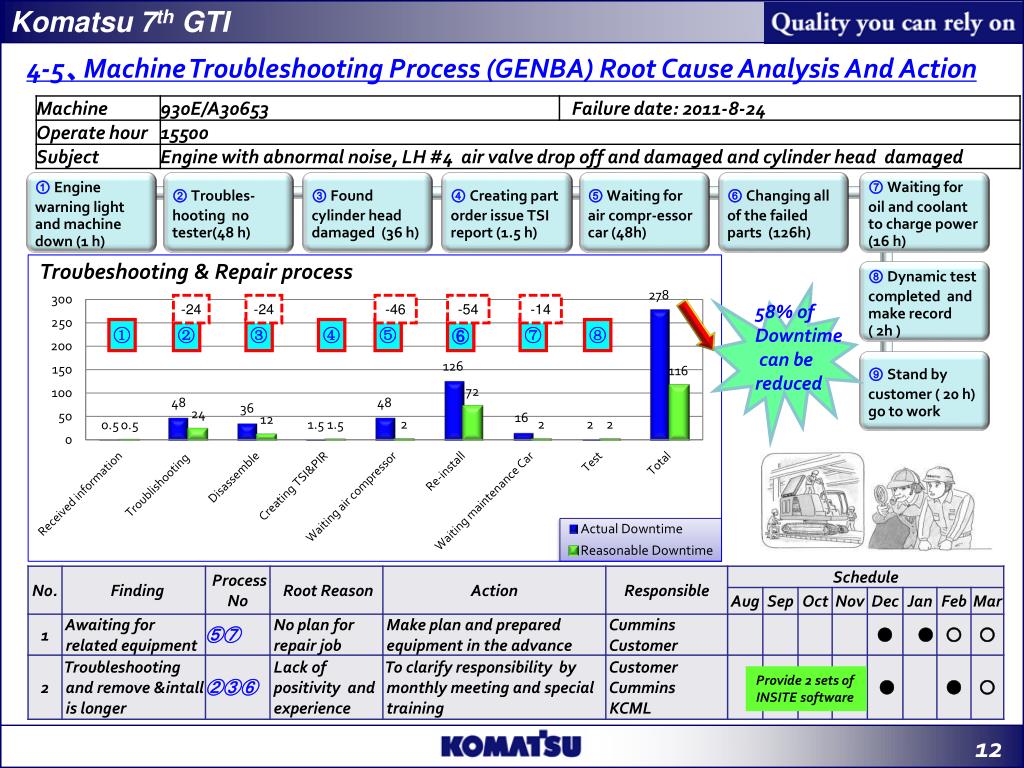This screenshot has height=768, width=1024.
Task: Click the 'Quality you can rely on' banner
Action: (x=893, y=23)
